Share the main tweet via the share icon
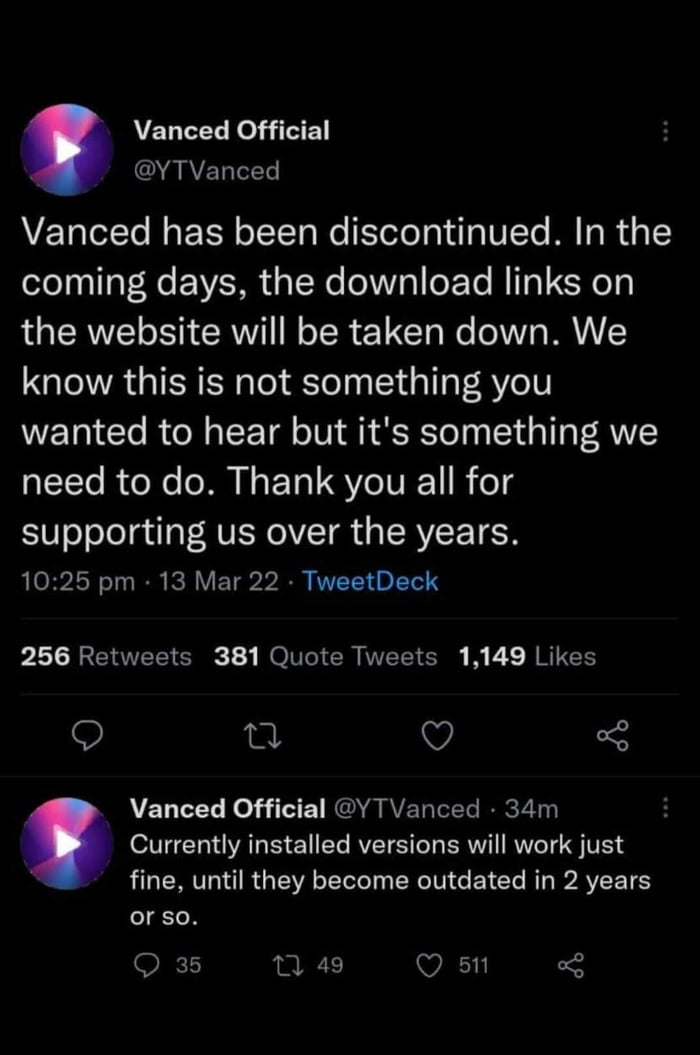 click(x=613, y=736)
